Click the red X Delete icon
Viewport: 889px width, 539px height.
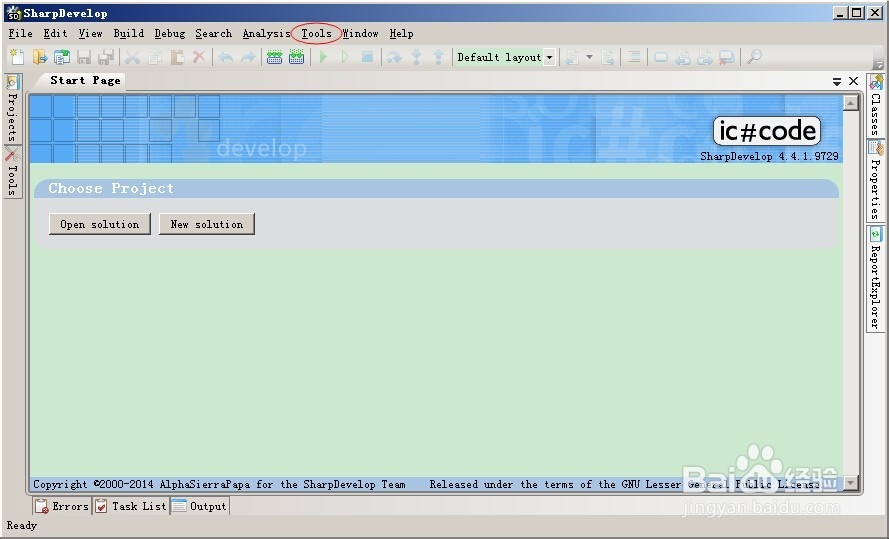(199, 57)
